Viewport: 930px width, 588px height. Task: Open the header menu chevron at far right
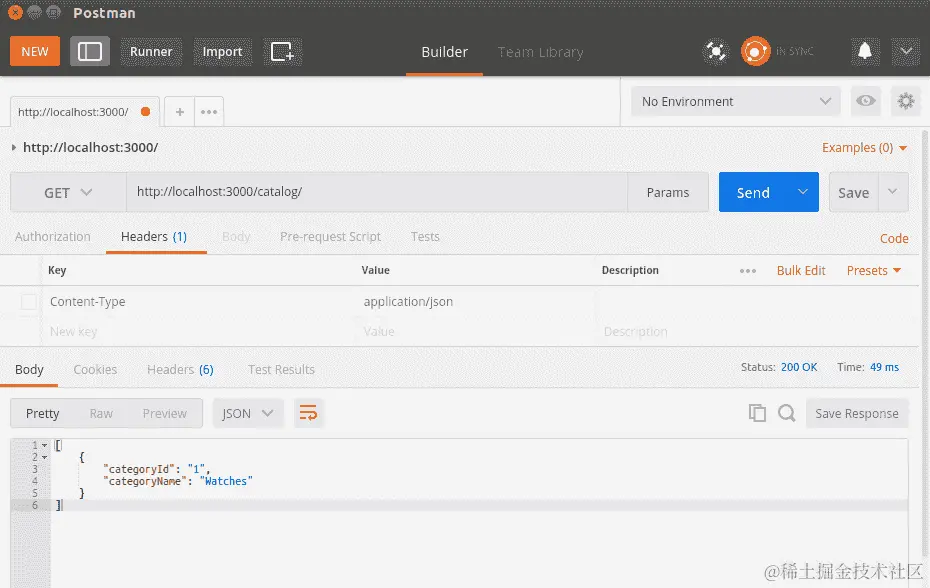click(x=906, y=52)
